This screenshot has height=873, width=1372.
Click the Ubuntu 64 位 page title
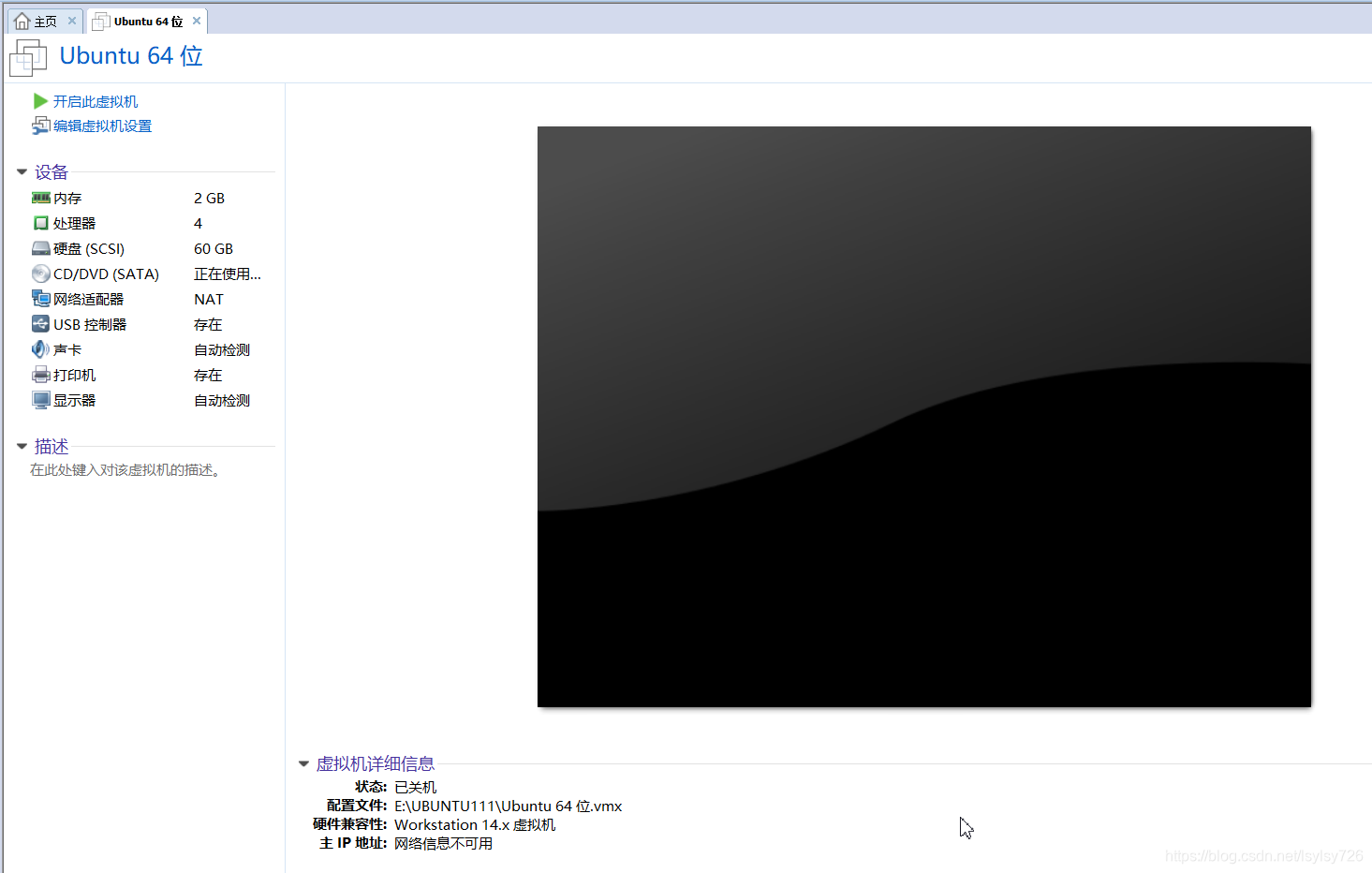131,56
